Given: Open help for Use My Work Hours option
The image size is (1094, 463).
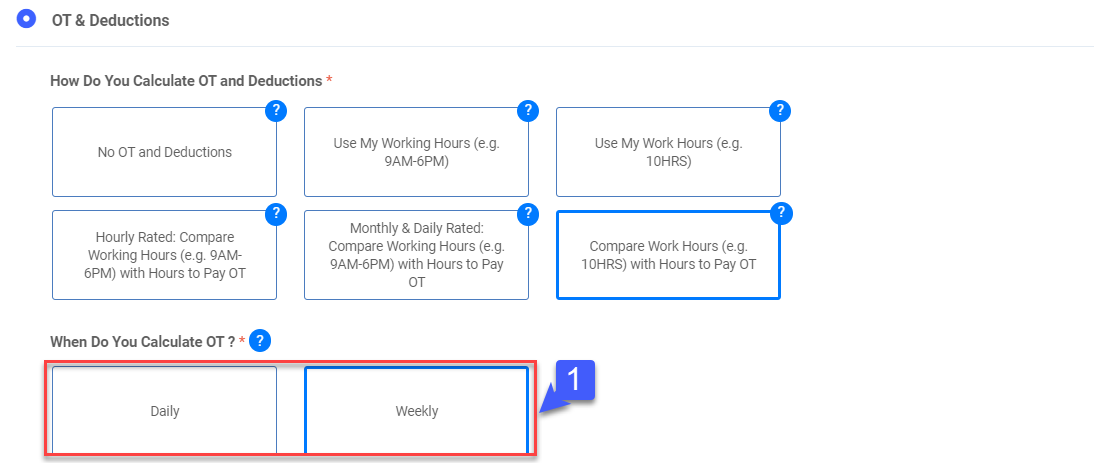Looking at the screenshot, I should click(x=780, y=111).
